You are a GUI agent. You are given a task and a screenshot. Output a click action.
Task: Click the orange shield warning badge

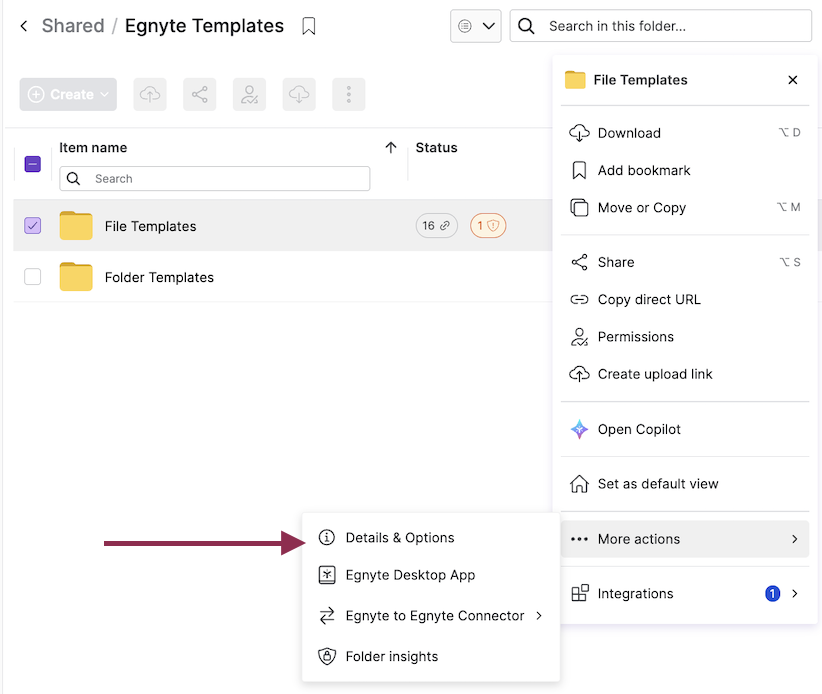click(x=488, y=226)
